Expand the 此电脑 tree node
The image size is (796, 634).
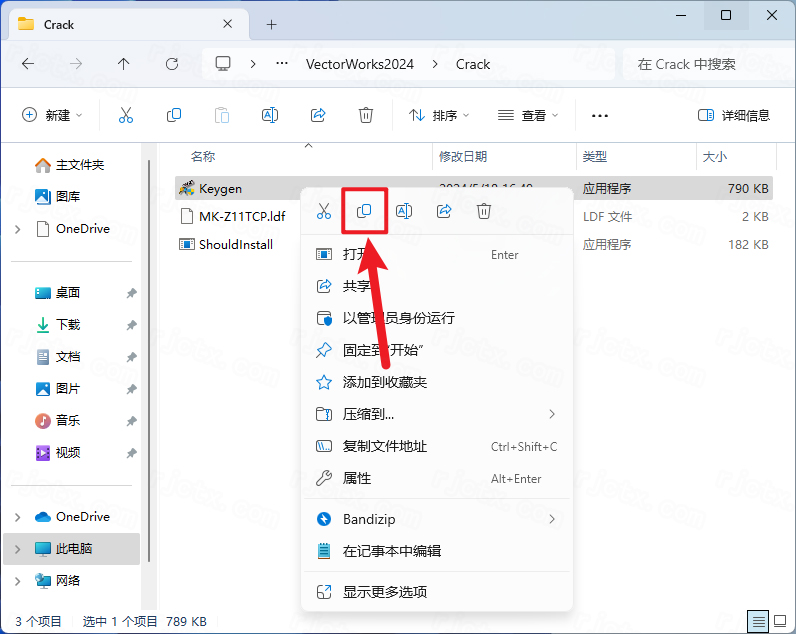click(17, 549)
